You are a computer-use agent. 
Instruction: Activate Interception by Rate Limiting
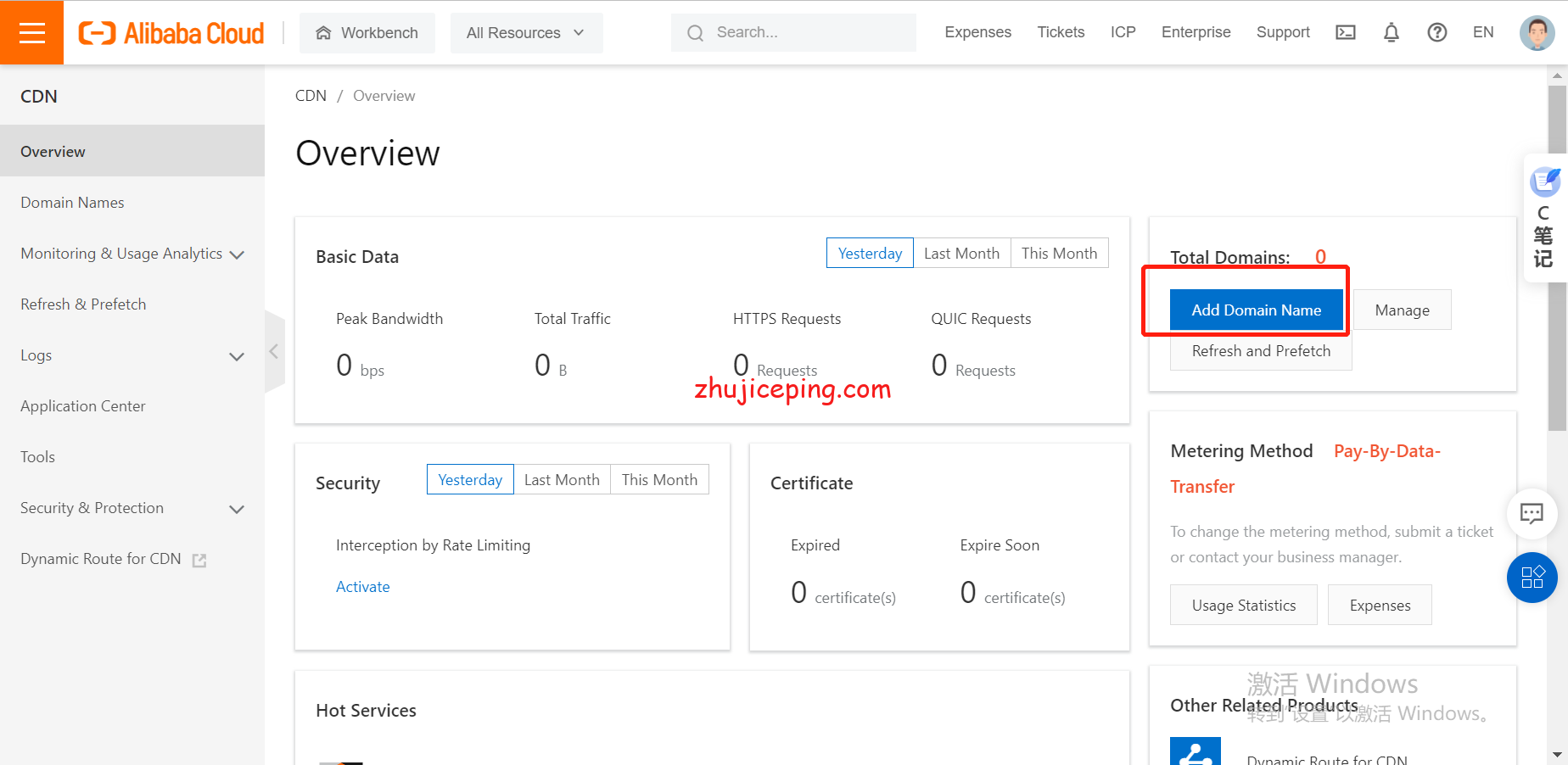click(362, 586)
